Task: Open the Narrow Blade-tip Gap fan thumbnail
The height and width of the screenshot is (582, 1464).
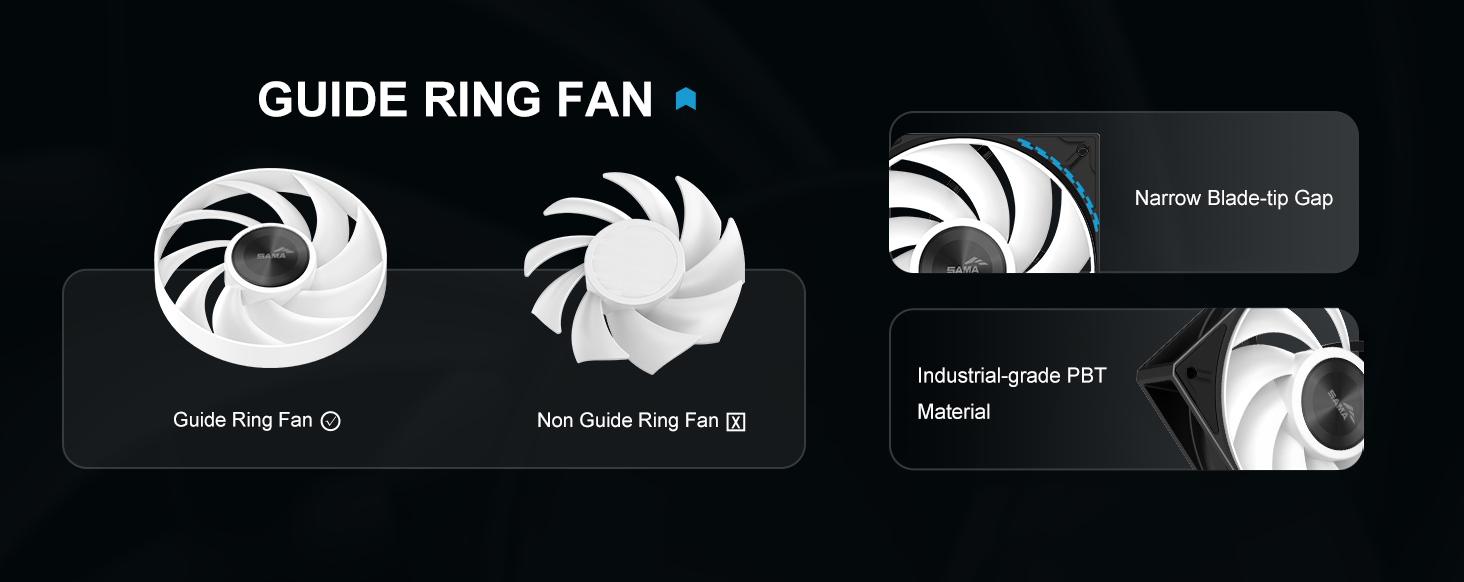Action: point(994,203)
